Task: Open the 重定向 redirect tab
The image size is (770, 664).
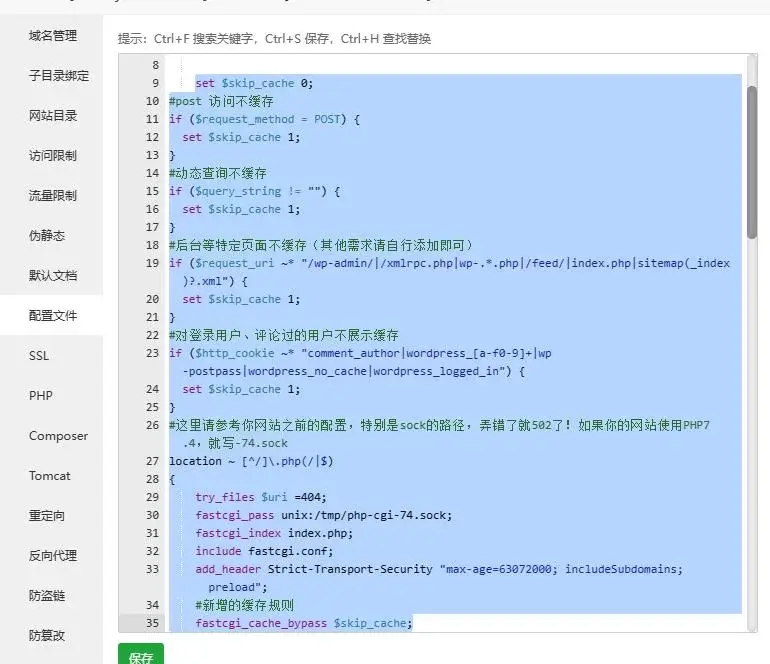Action: pyautogui.click(x=46, y=516)
